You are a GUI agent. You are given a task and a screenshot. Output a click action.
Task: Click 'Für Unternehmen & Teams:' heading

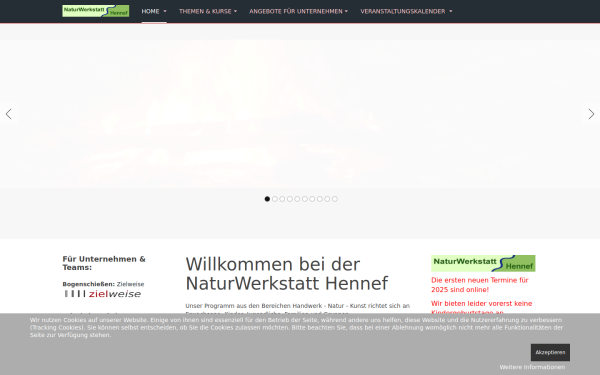tap(104, 263)
